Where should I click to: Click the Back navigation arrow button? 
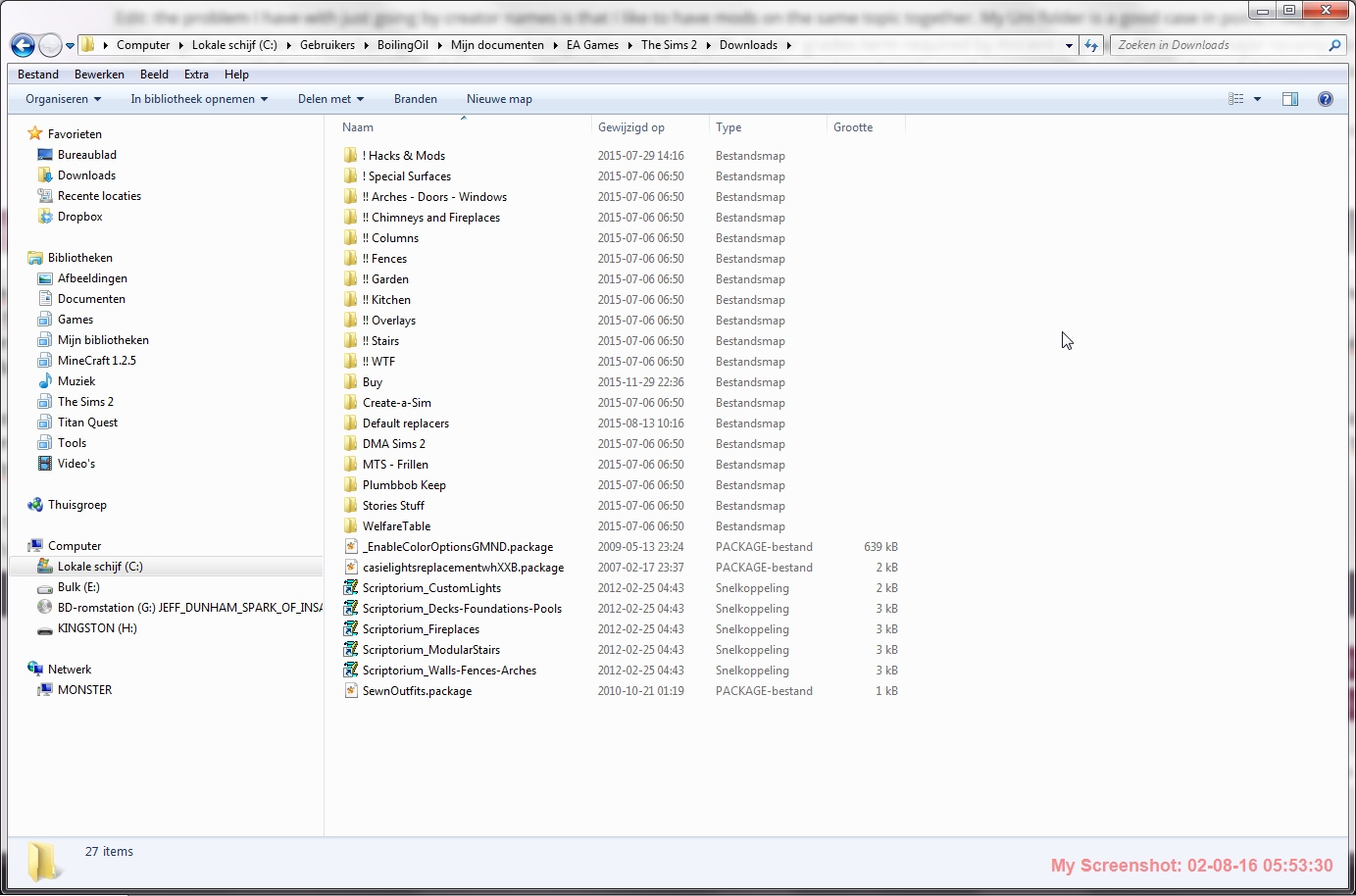(x=23, y=45)
